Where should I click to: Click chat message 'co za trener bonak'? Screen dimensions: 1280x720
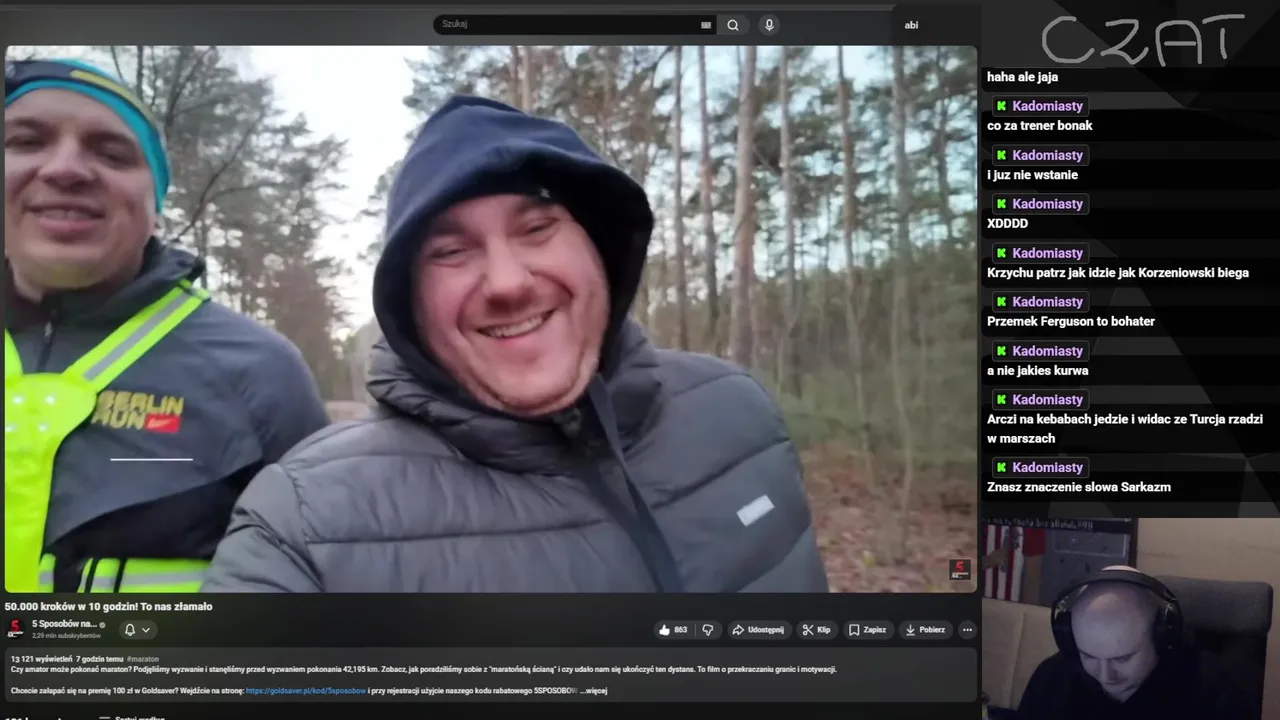pos(1040,126)
